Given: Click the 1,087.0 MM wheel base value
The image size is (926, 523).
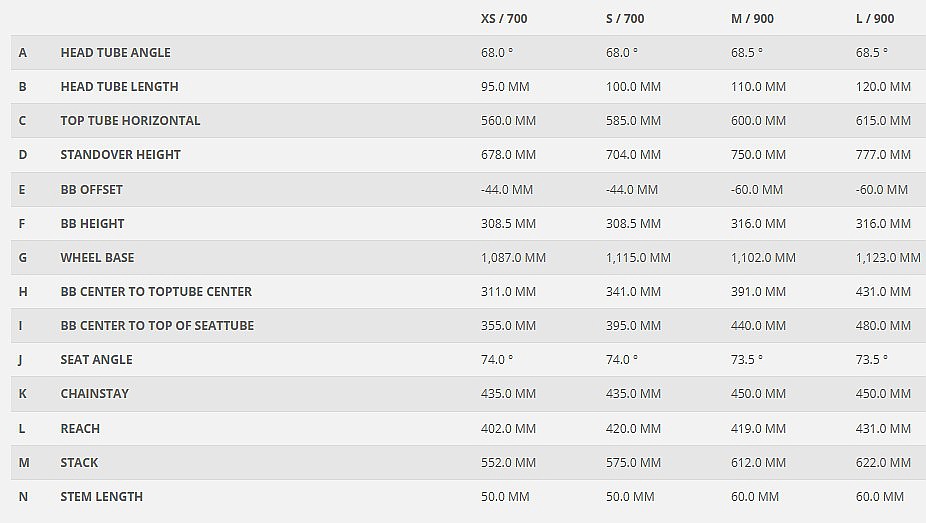Looking at the screenshot, I should click(513, 257).
